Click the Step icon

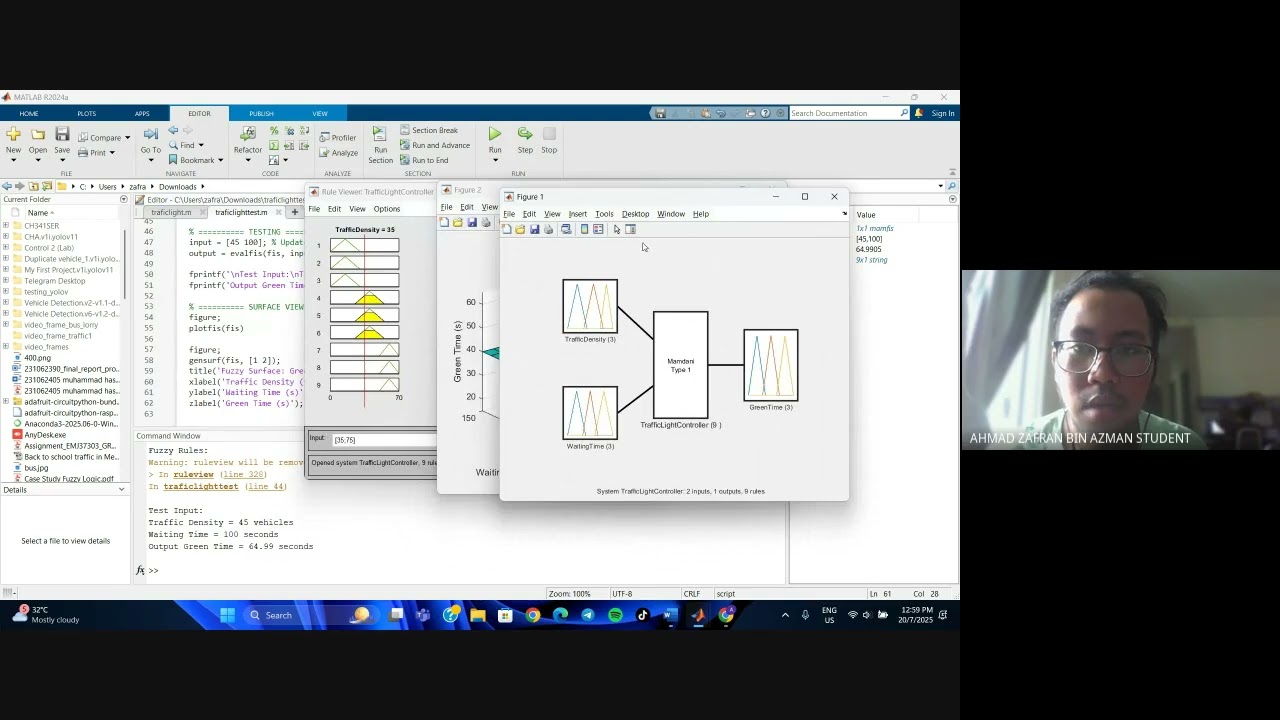coord(525,134)
